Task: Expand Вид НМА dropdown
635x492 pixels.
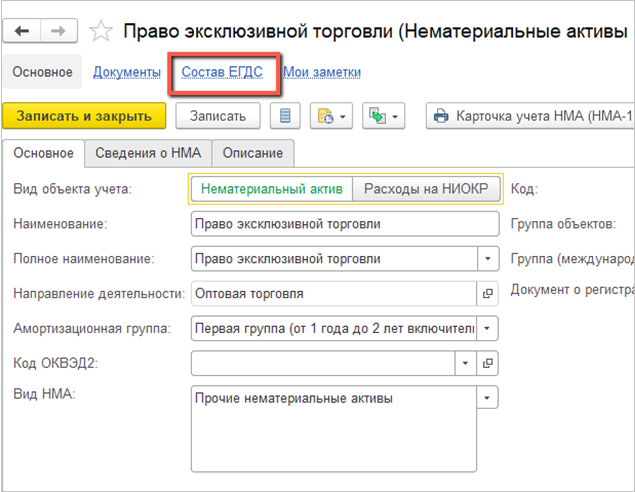Action: point(489,398)
